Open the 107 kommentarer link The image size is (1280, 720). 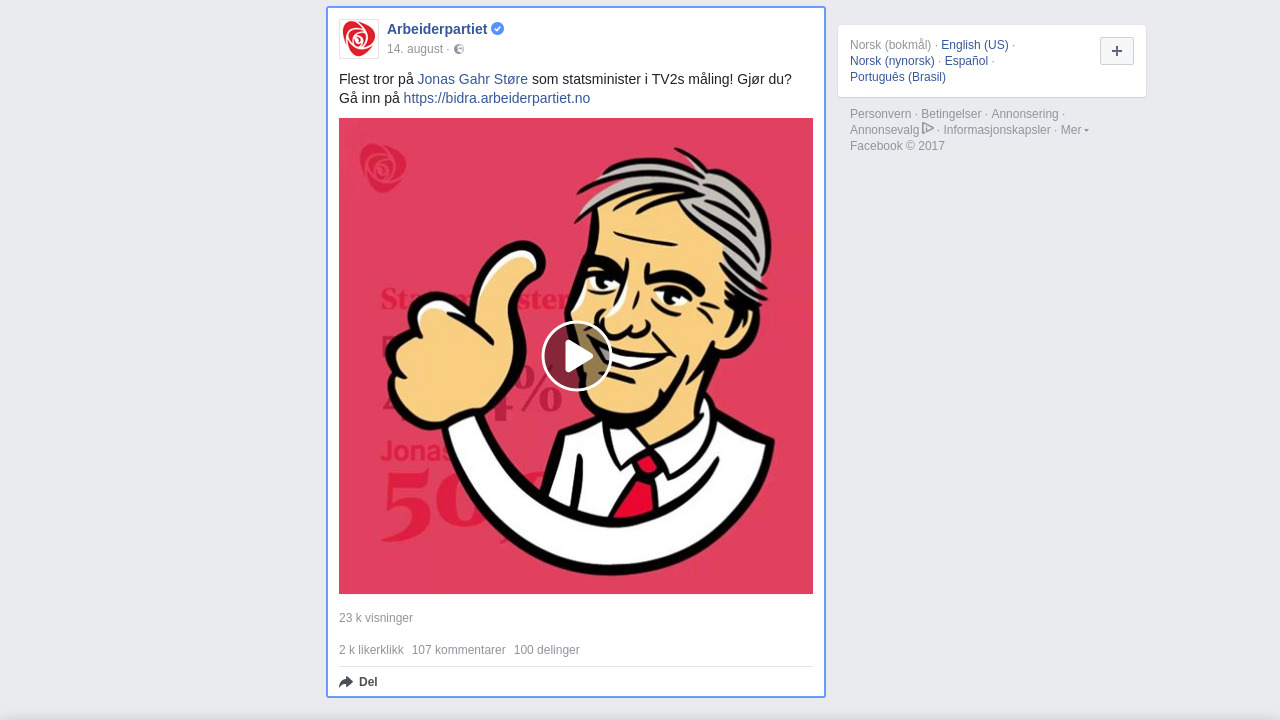click(458, 650)
